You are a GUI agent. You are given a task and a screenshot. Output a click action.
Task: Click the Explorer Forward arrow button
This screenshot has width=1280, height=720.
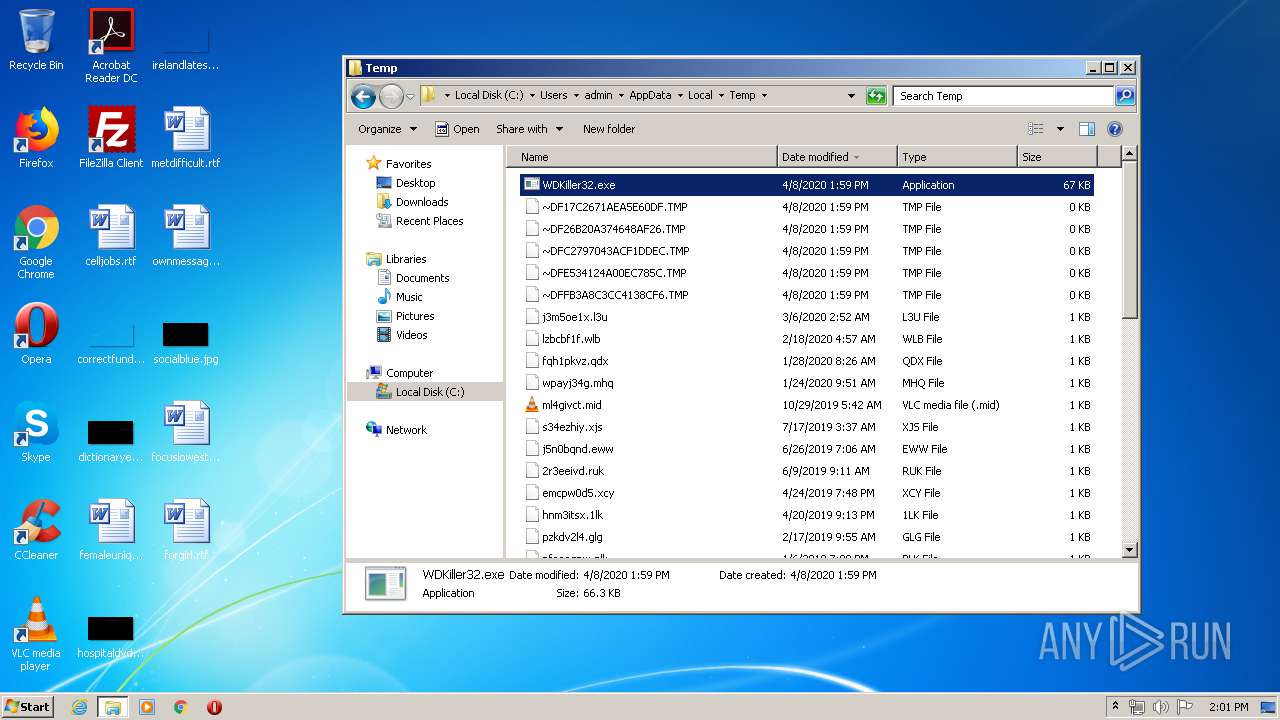point(391,96)
